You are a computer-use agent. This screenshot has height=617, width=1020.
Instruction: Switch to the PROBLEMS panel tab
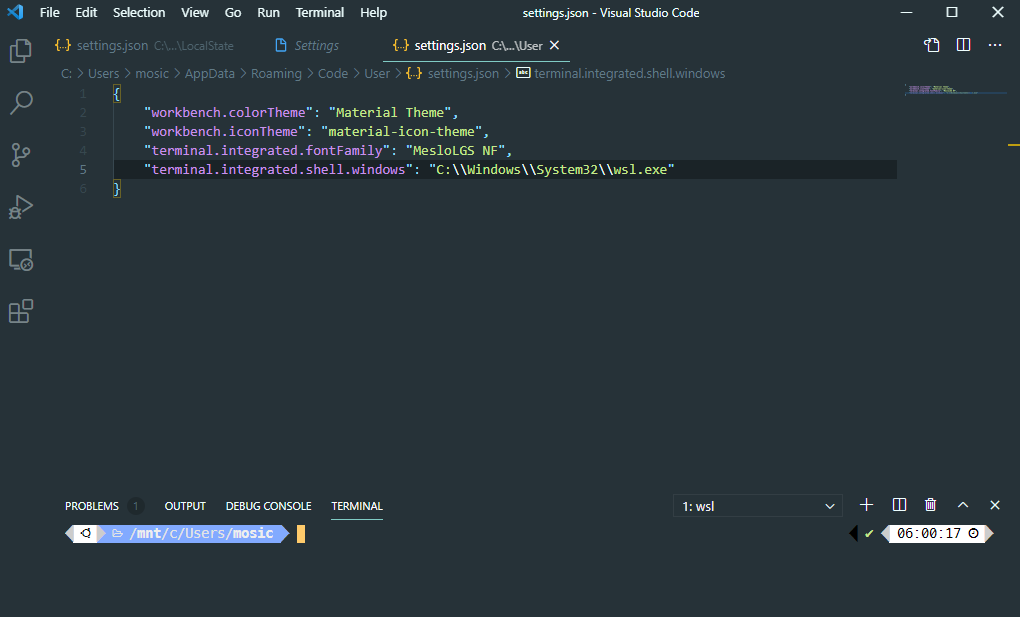(92, 506)
